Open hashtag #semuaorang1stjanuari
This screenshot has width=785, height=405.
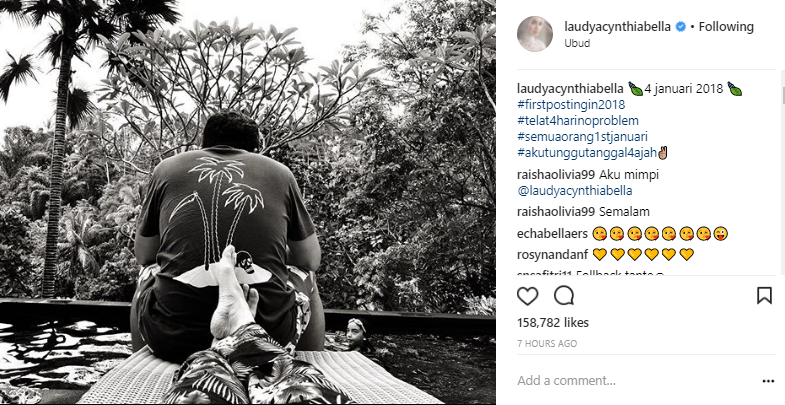click(582, 137)
